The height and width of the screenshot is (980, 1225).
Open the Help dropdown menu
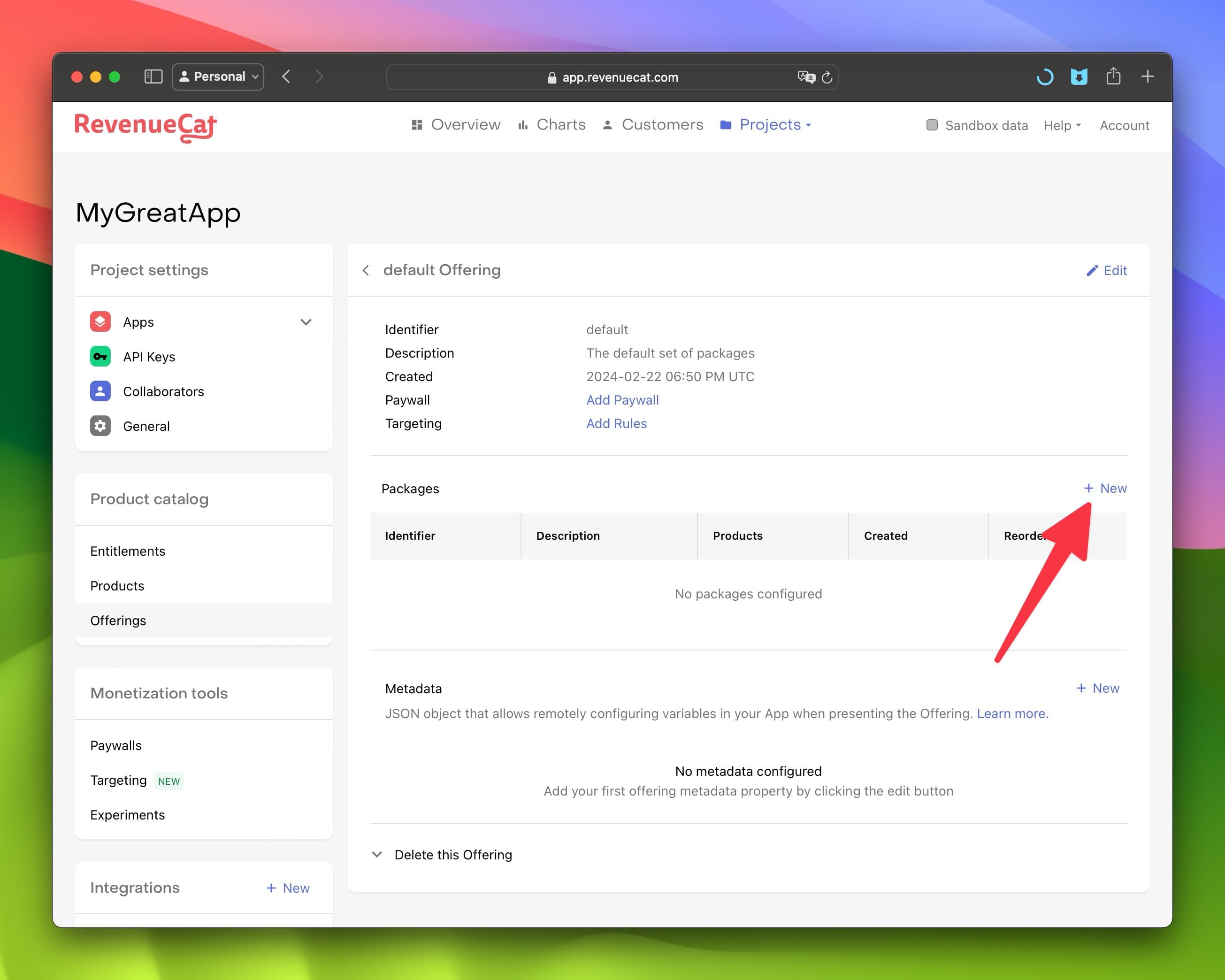[1062, 125]
